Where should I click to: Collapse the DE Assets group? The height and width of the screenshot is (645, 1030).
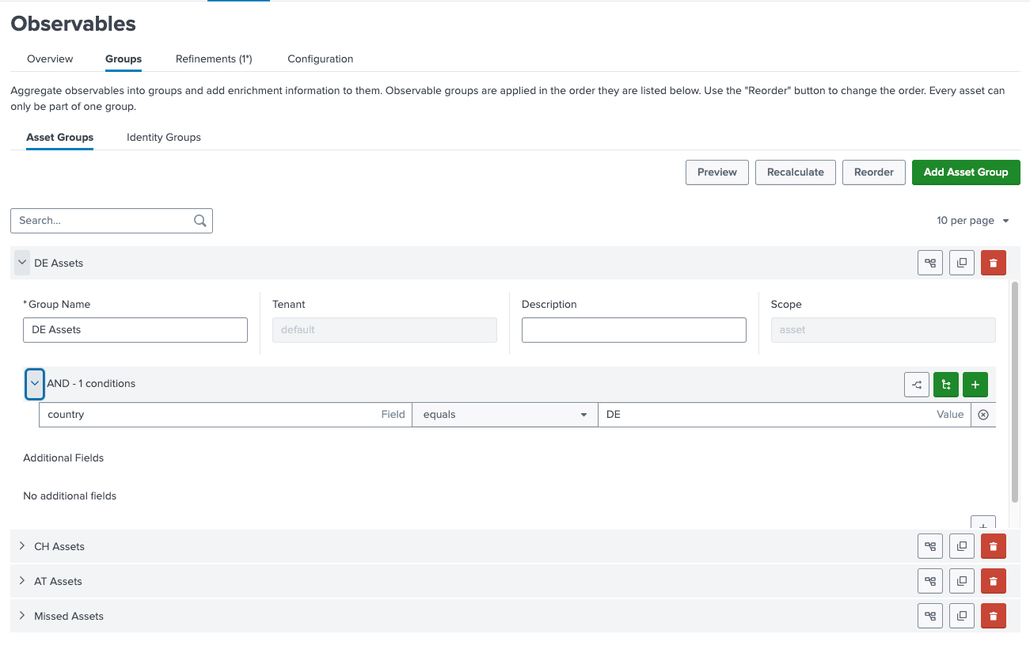coord(22,263)
